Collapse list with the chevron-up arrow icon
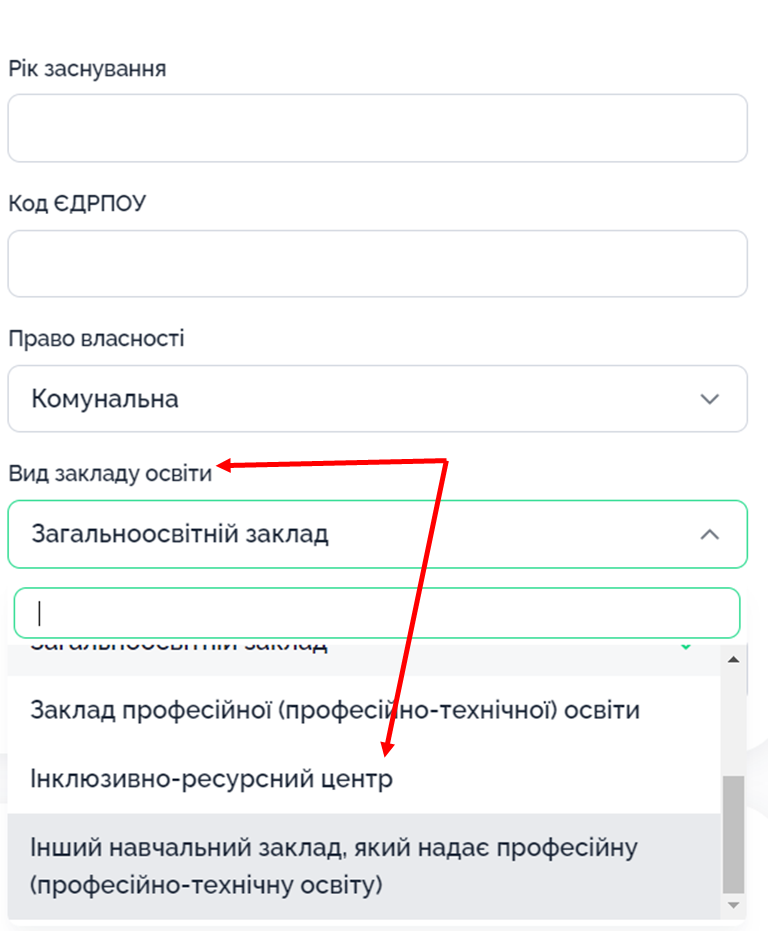The width and height of the screenshot is (768, 931). coord(710,534)
